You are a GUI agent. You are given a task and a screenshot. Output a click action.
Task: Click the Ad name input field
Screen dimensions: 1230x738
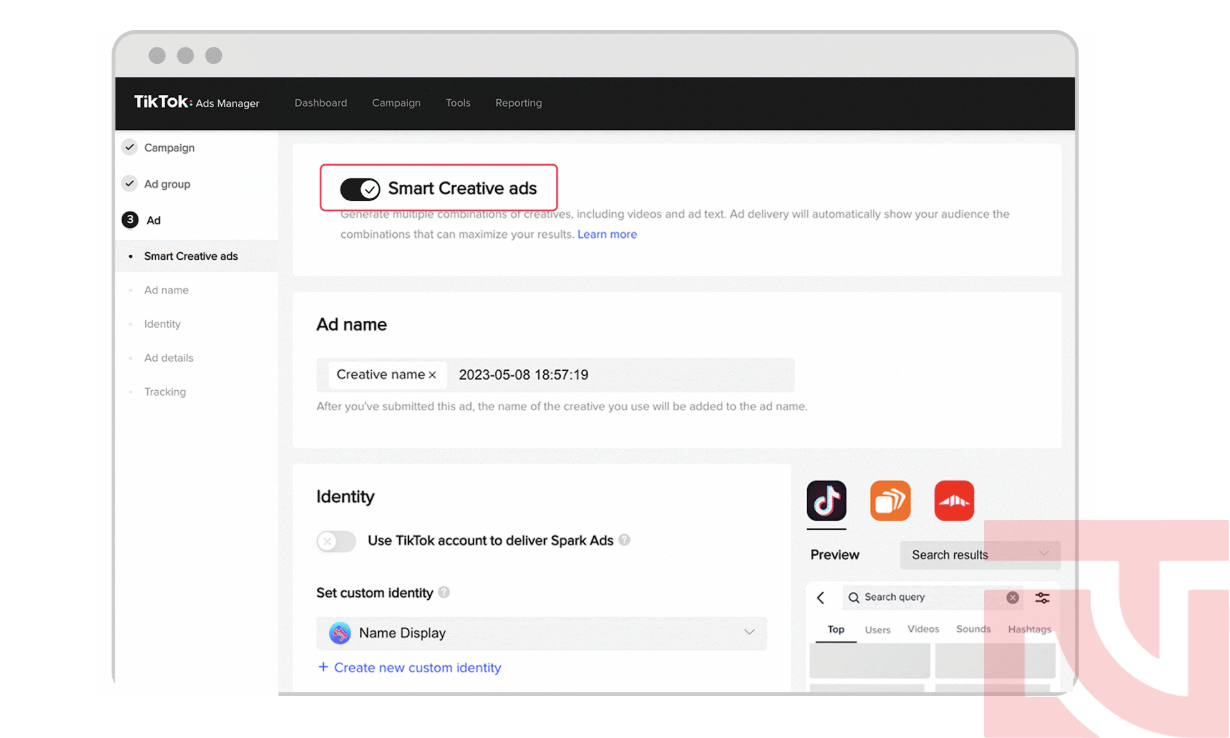pyautogui.click(x=556, y=375)
